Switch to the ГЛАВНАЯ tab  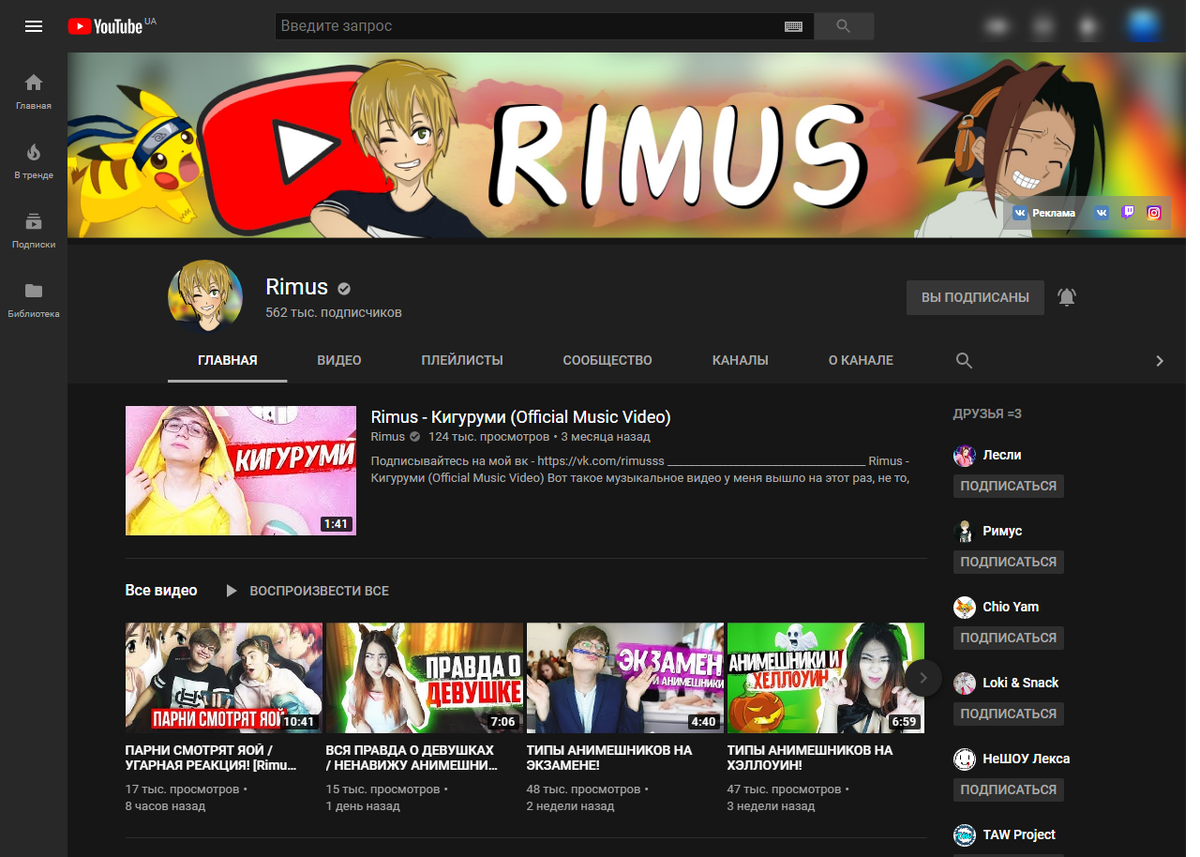pyautogui.click(x=227, y=360)
